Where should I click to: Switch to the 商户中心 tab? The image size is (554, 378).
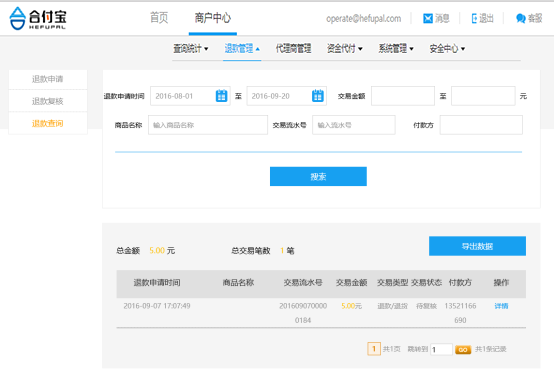213,18
